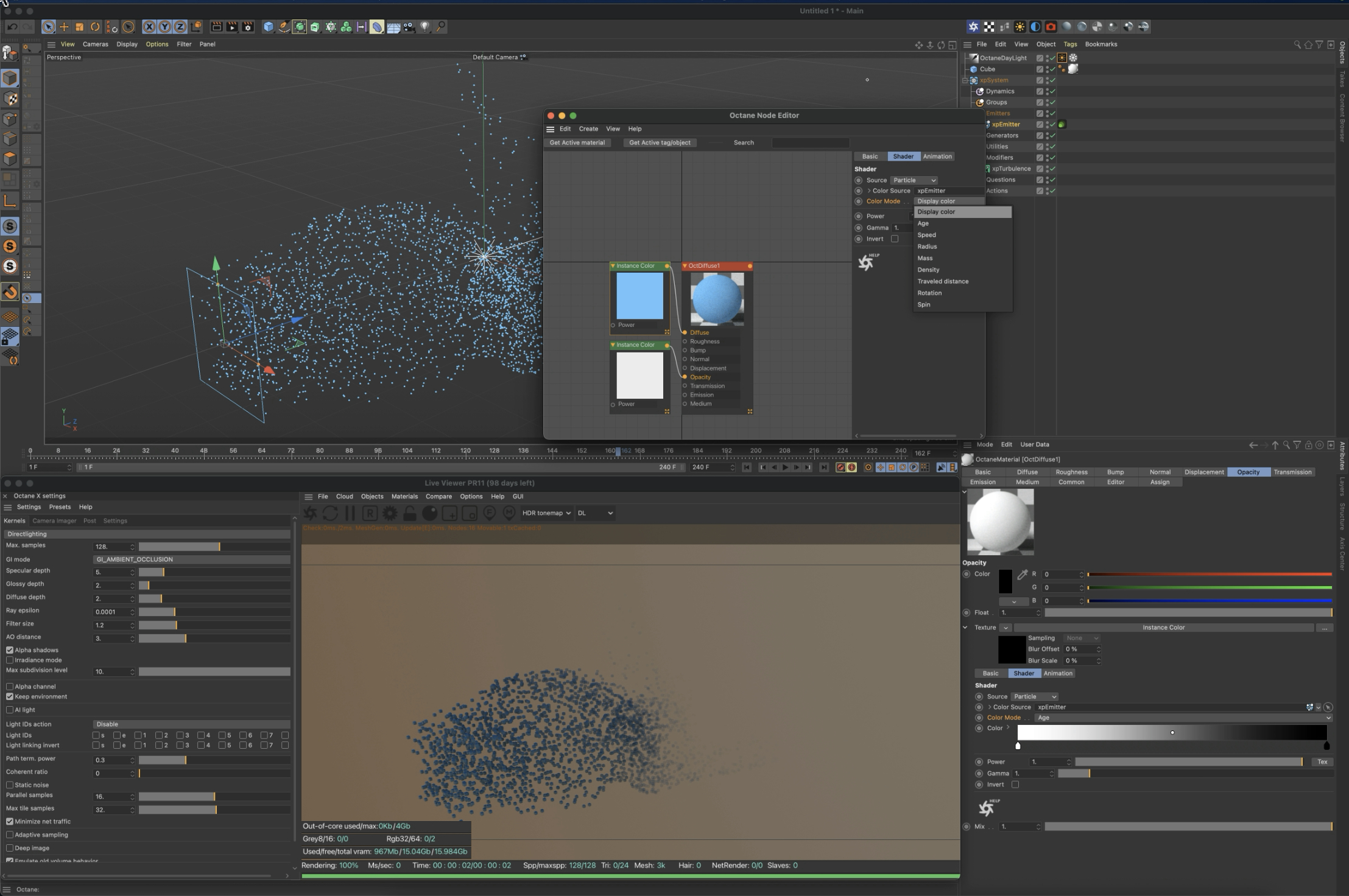Image resolution: width=1349 pixels, height=896 pixels.
Task: Open the HDR tonemap dropdown
Action: tap(546, 513)
